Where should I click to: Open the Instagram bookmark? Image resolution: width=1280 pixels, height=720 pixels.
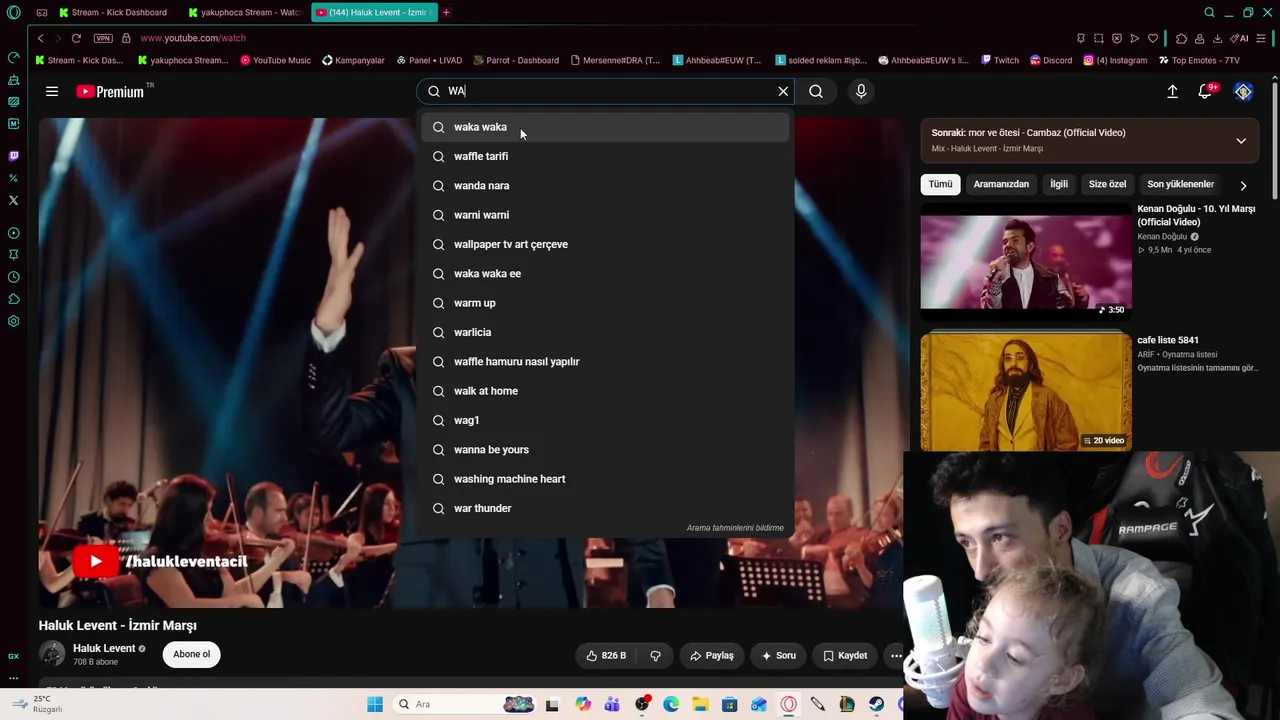(x=1115, y=60)
